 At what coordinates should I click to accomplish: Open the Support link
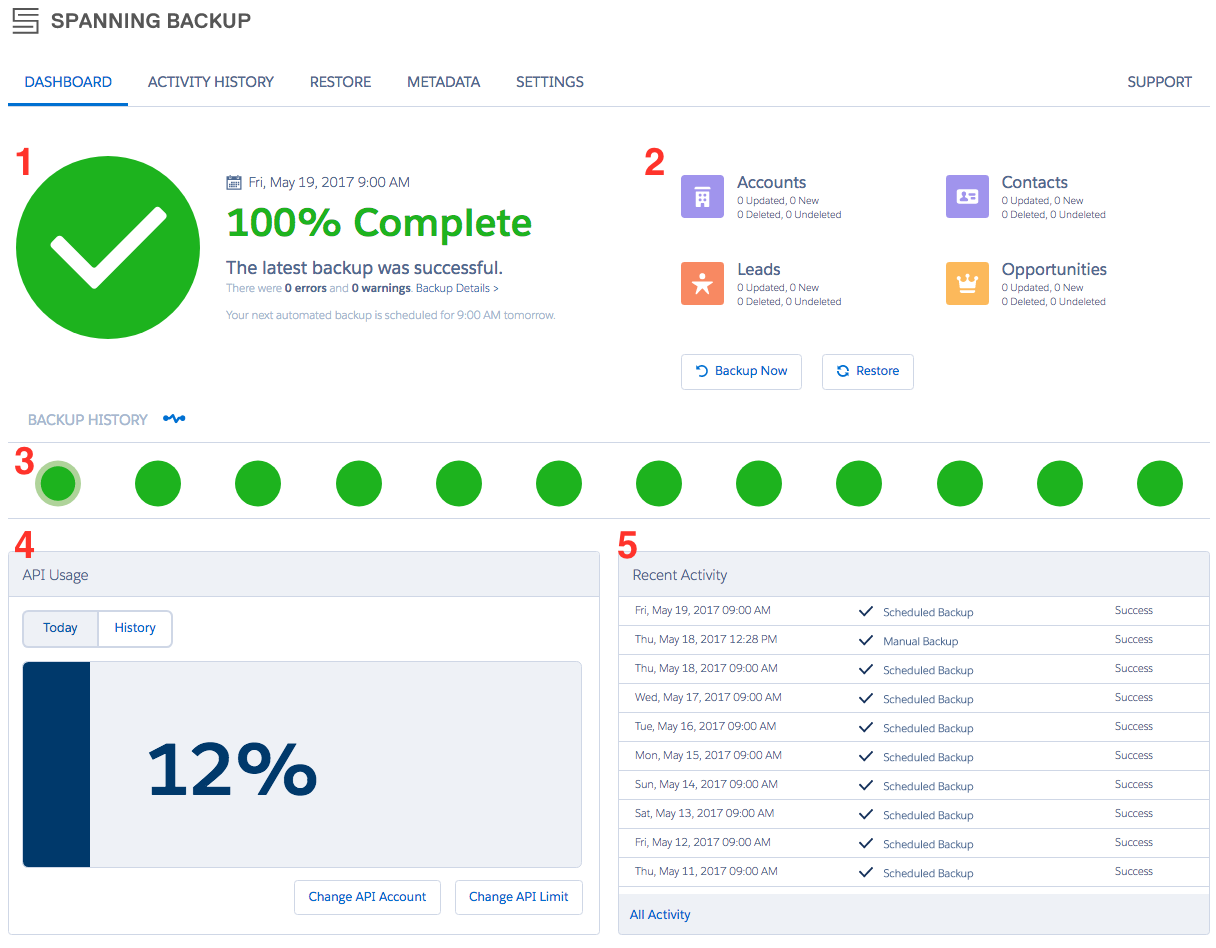click(x=1159, y=82)
